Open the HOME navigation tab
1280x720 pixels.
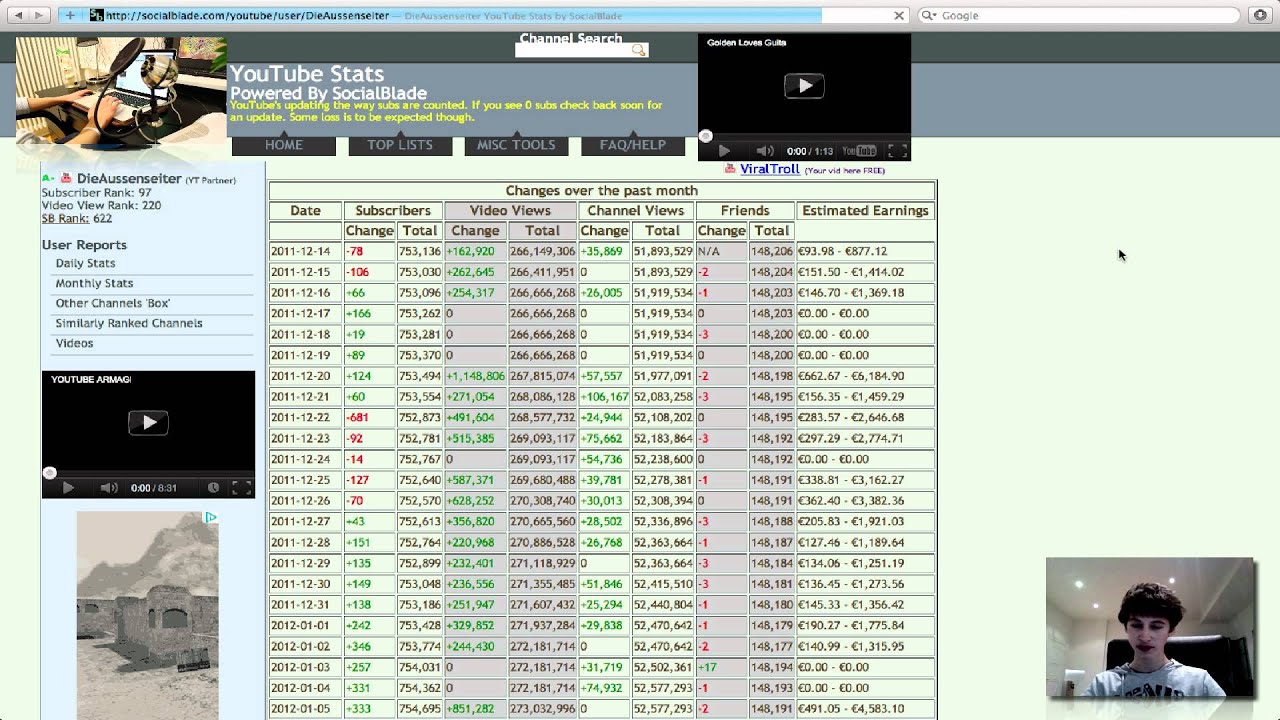tap(284, 145)
